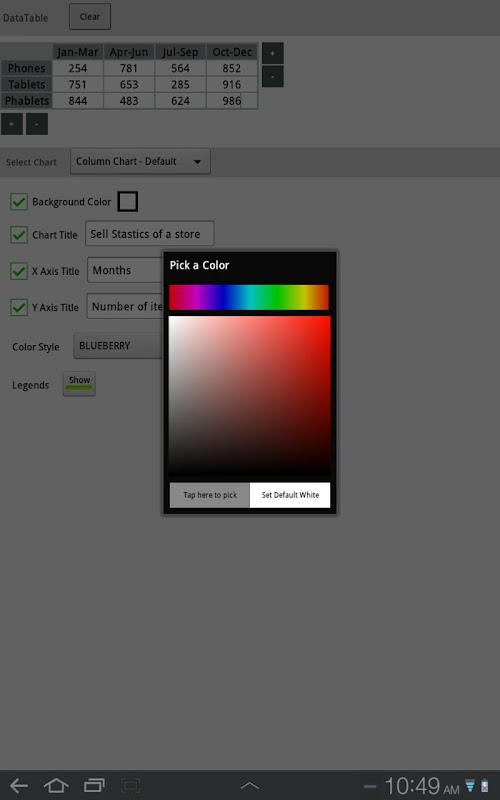Click the add-column plus button beside the table

[x=272, y=53]
